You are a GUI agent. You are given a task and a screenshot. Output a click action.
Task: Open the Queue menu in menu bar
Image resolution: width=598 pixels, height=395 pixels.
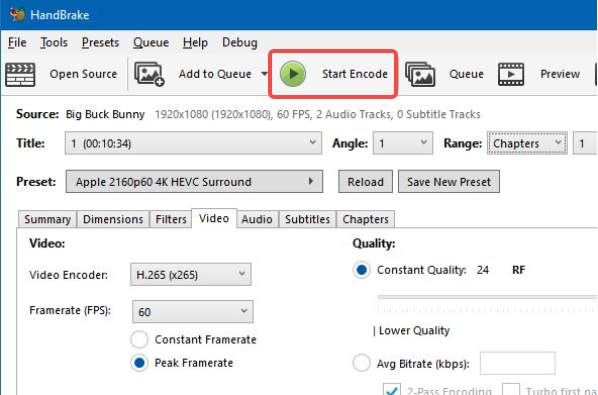click(x=151, y=42)
